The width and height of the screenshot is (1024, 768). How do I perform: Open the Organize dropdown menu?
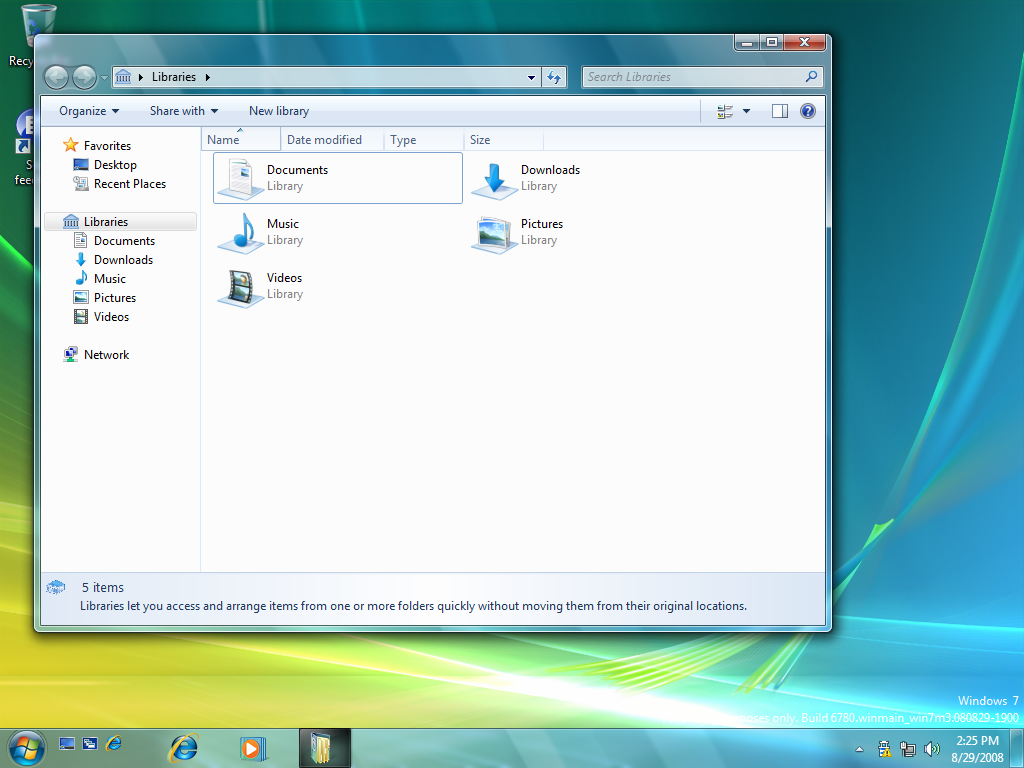tap(88, 111)
